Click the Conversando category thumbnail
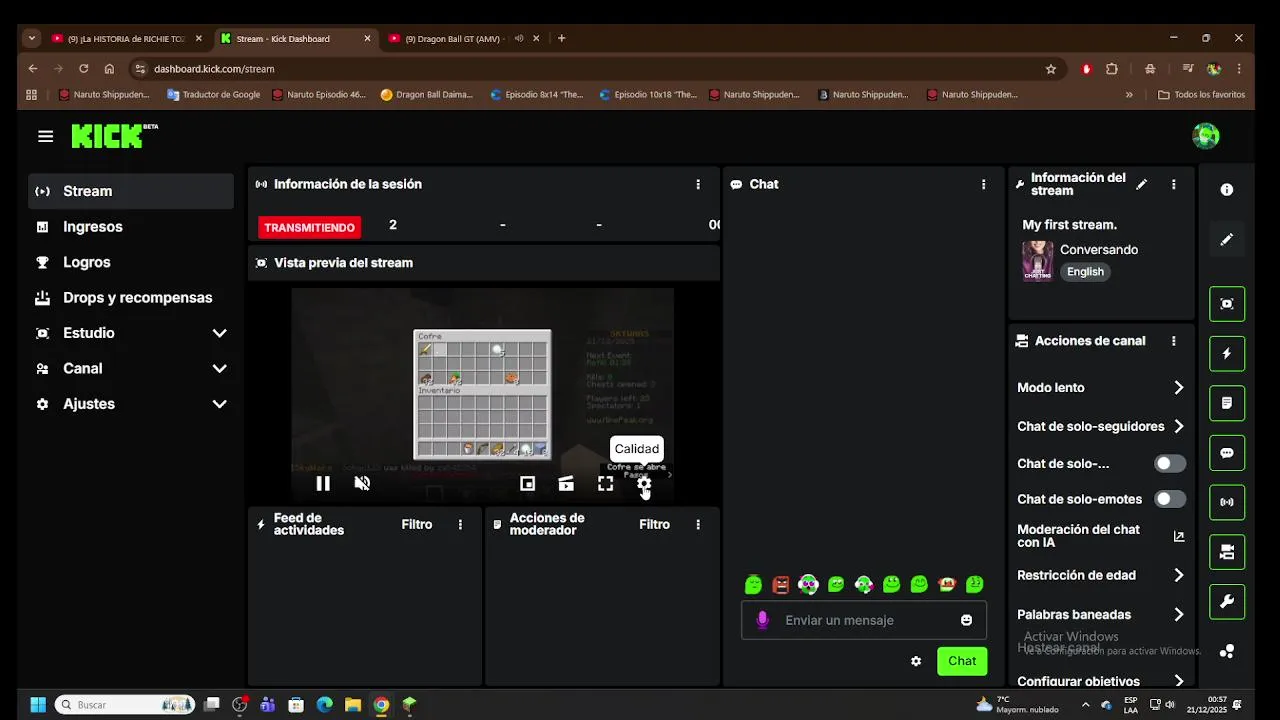The height and width of the screenshot is (720, 1280). pyautogui.click(x=1038, y=261)
